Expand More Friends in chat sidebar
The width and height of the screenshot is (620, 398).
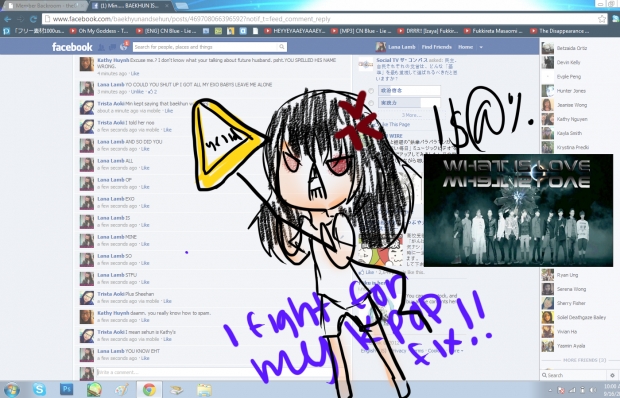(578, 360)
